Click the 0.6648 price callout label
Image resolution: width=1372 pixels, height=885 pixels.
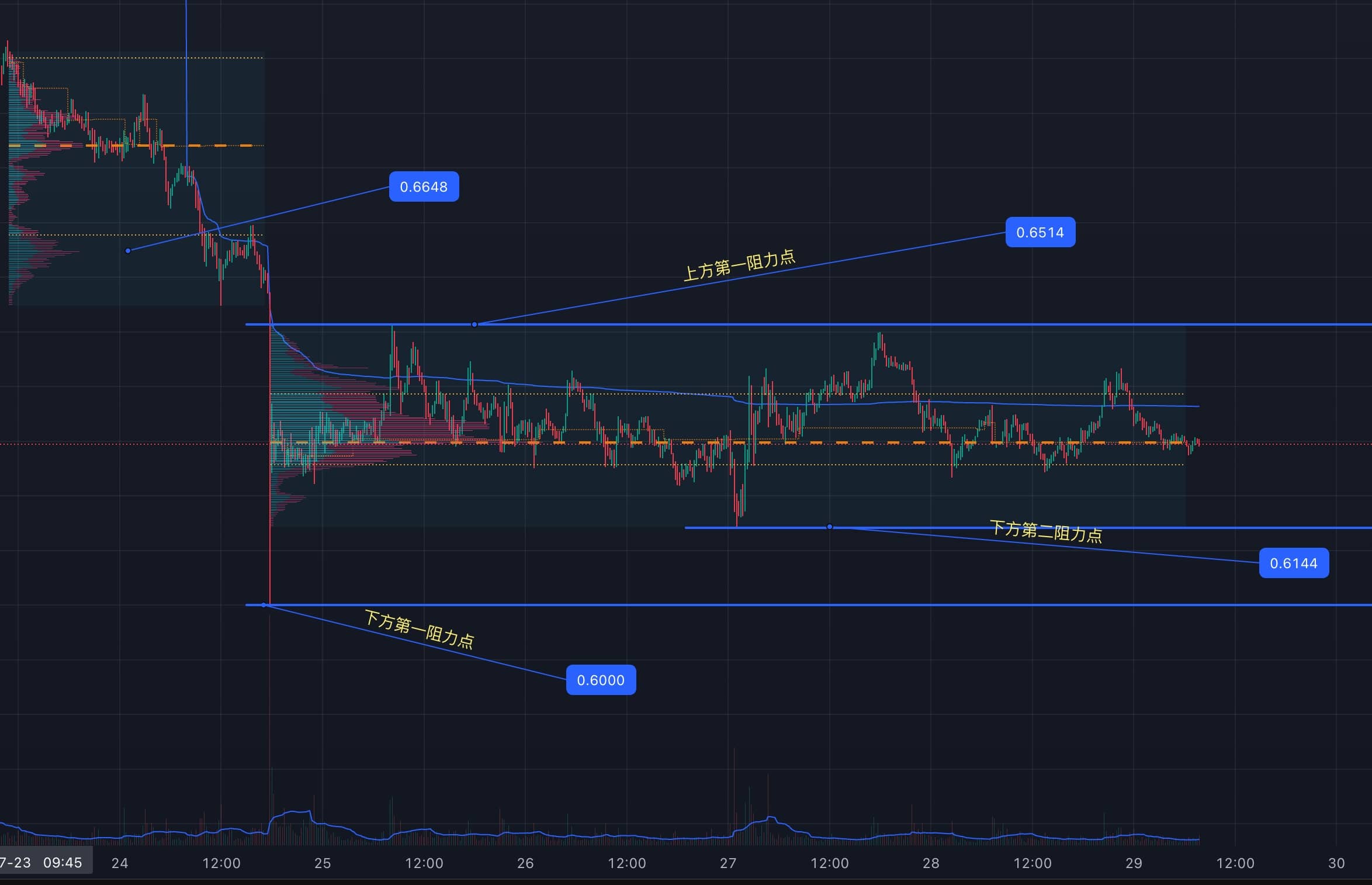(424, 186)
